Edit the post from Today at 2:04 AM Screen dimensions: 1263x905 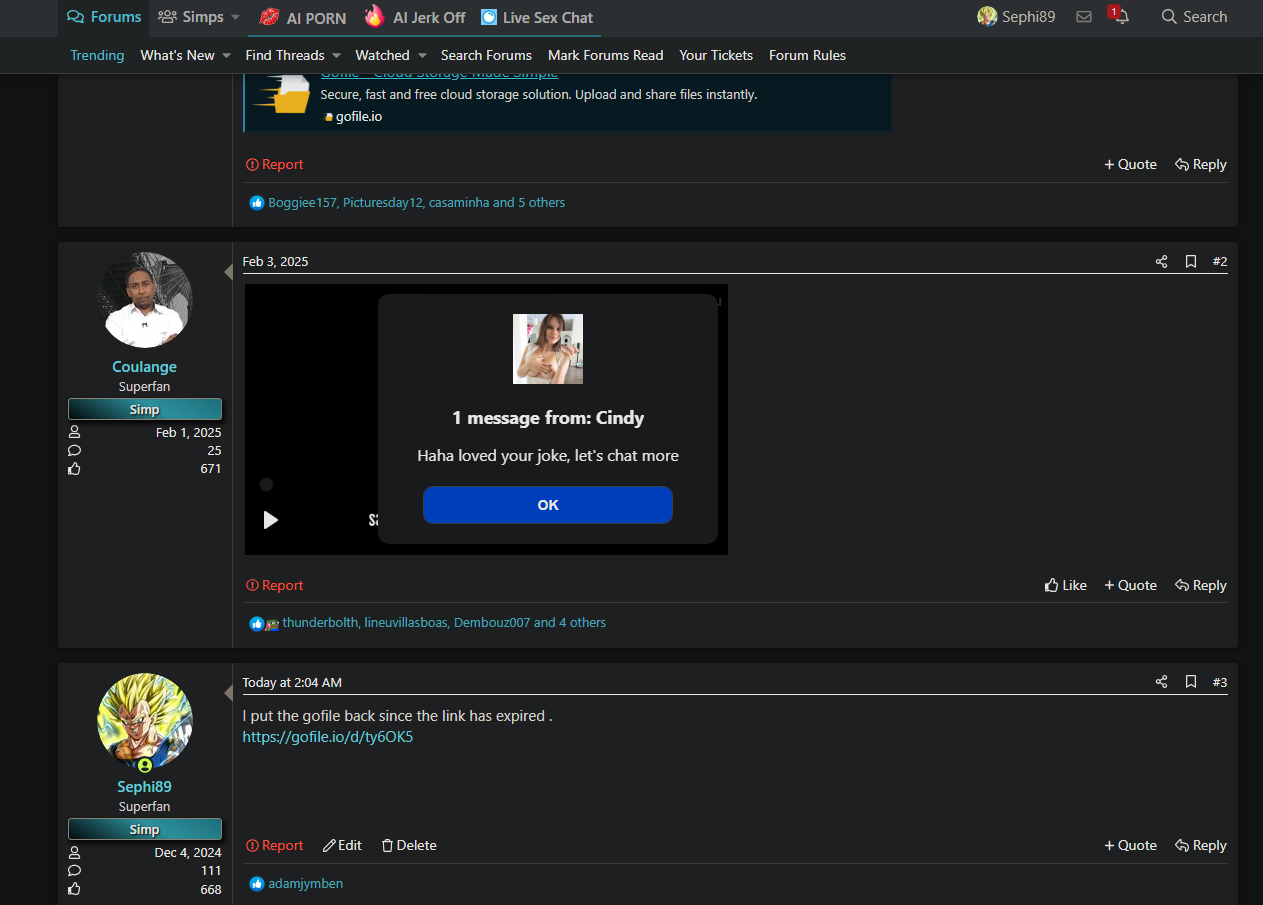[x=342, y=845]
